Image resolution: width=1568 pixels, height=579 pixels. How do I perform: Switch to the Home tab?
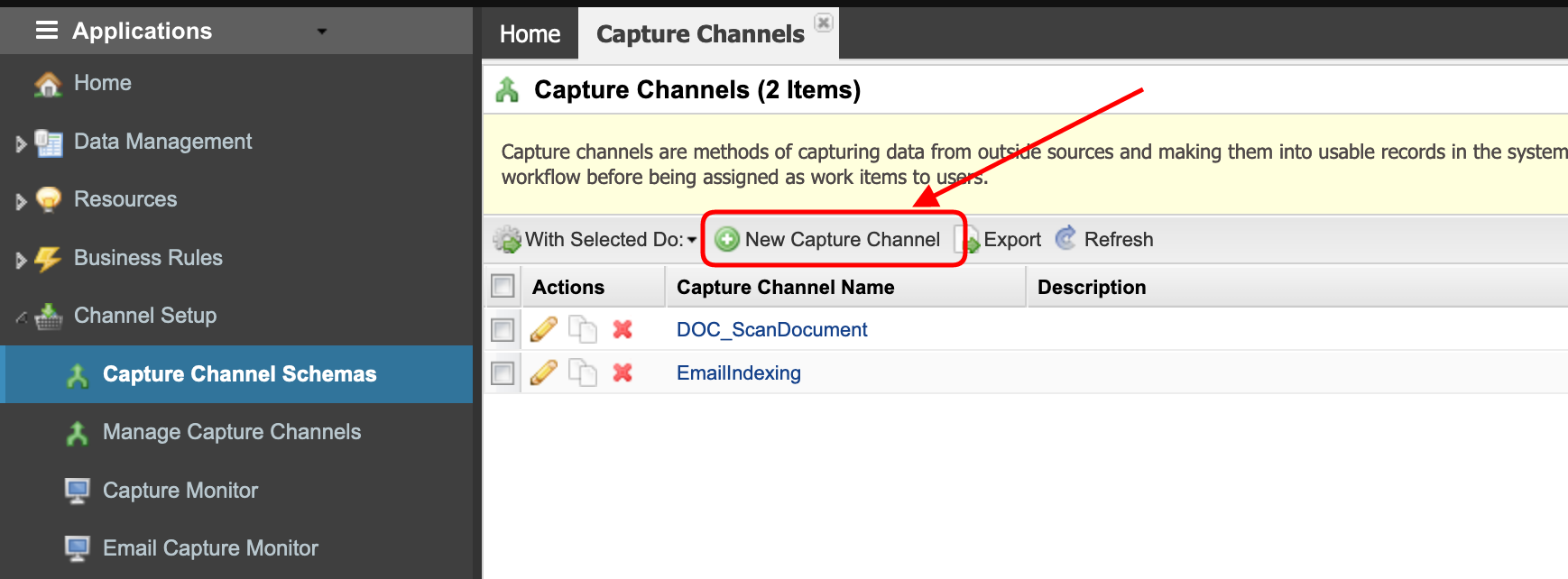click(530, 34)
